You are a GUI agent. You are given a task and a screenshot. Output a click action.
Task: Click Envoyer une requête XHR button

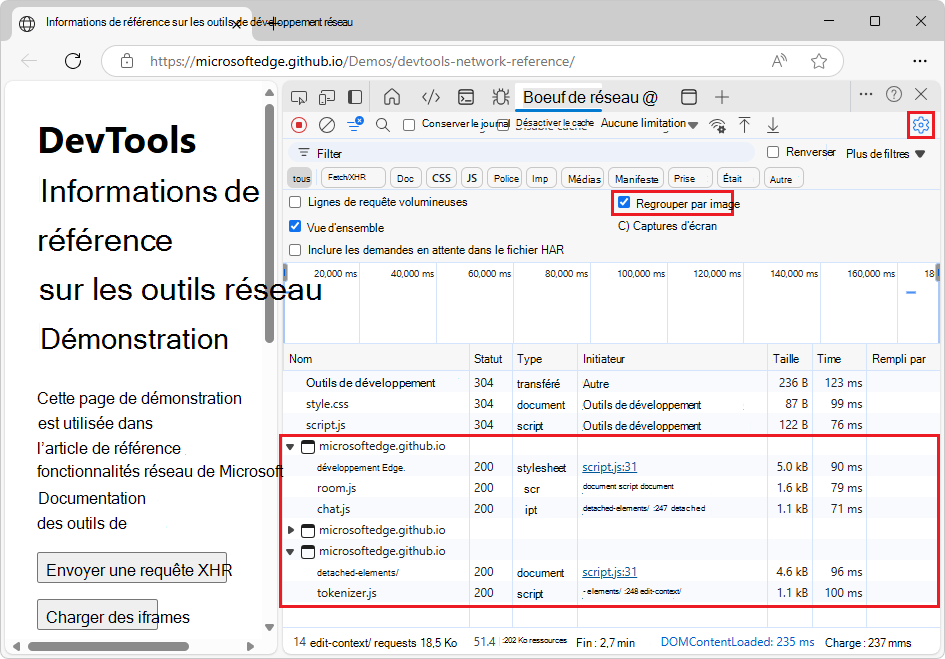tap(132, 567)
